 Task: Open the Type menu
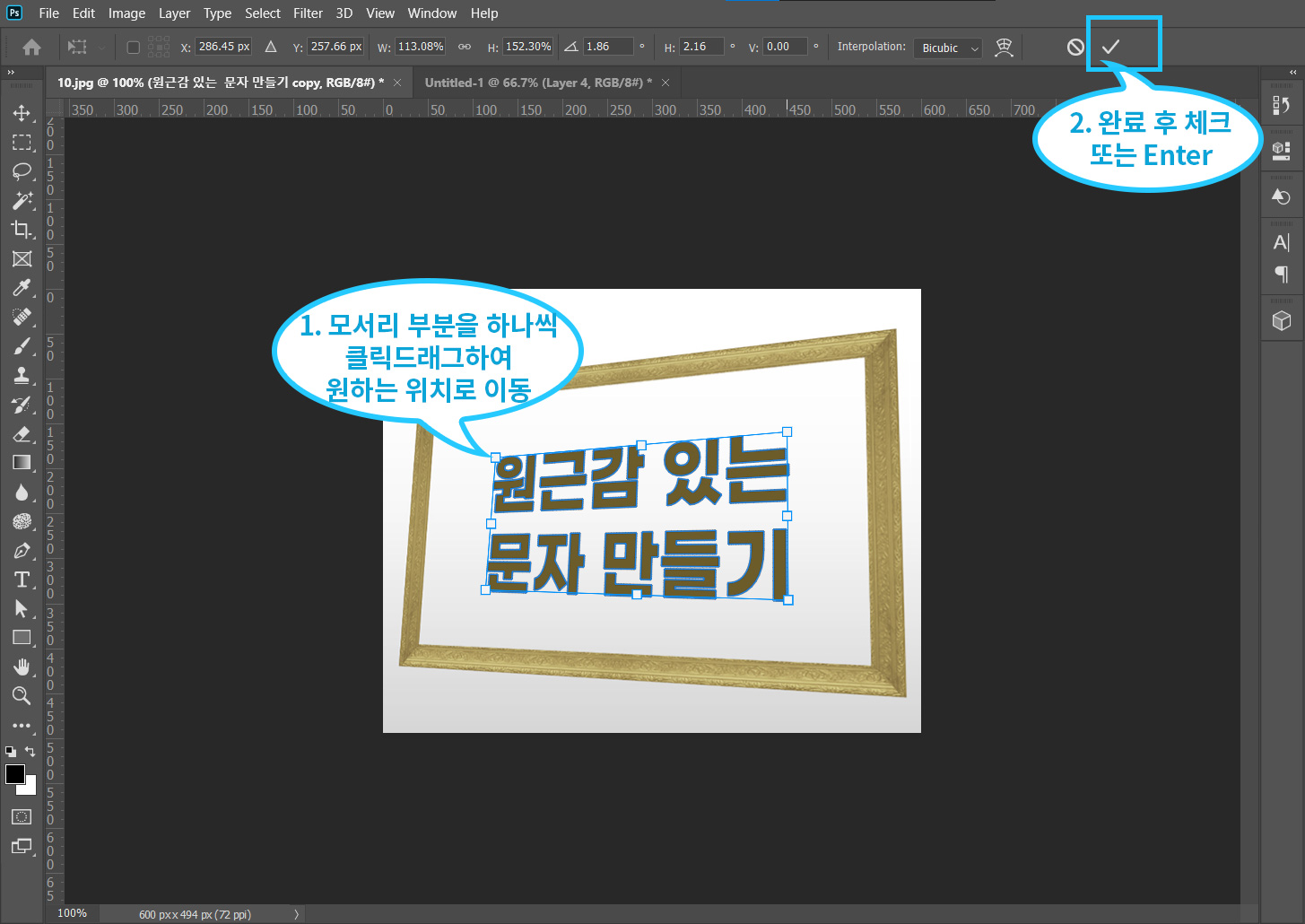click(217, 13)
